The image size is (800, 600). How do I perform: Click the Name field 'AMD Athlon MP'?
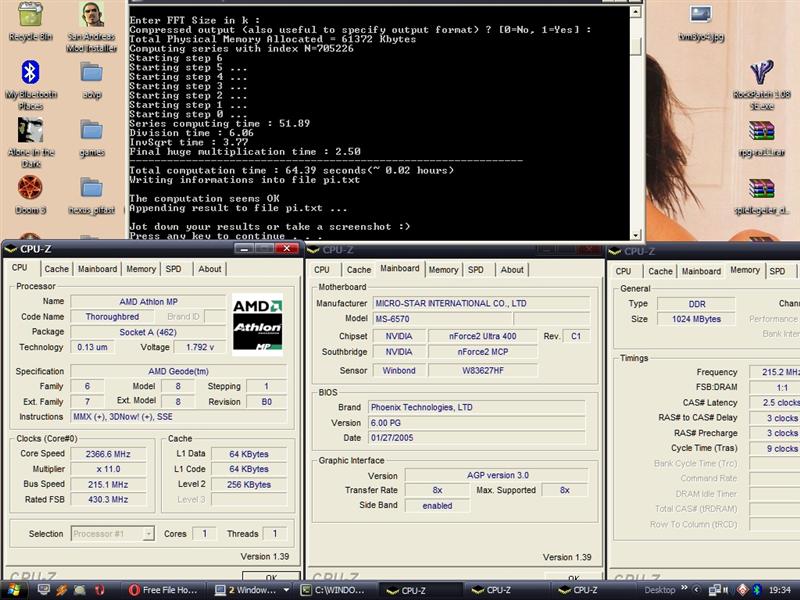148,302
